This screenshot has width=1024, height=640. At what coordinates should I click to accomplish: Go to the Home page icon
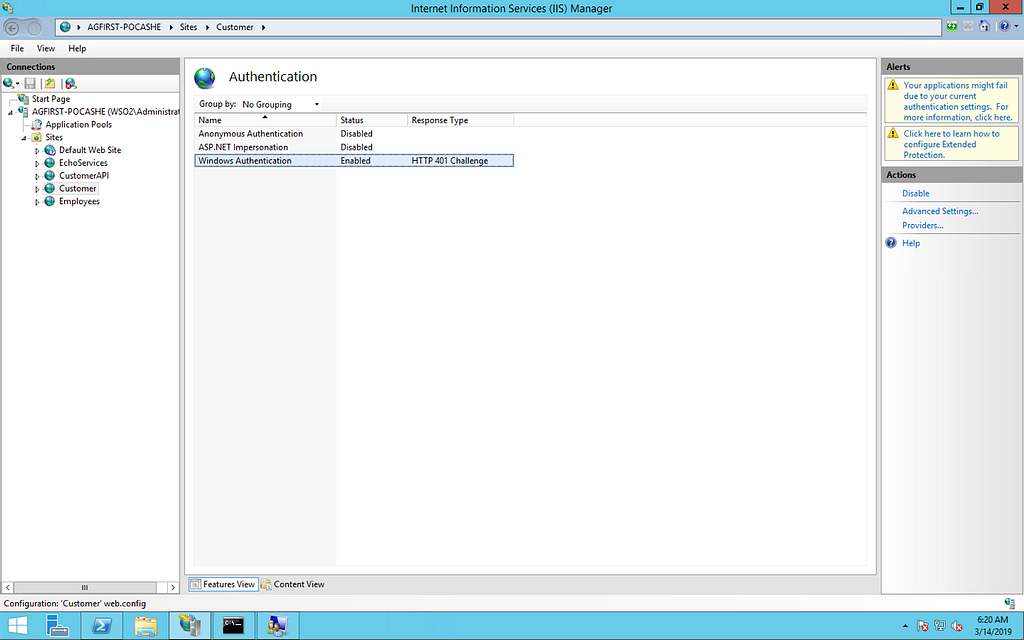[x=984, y=27]
